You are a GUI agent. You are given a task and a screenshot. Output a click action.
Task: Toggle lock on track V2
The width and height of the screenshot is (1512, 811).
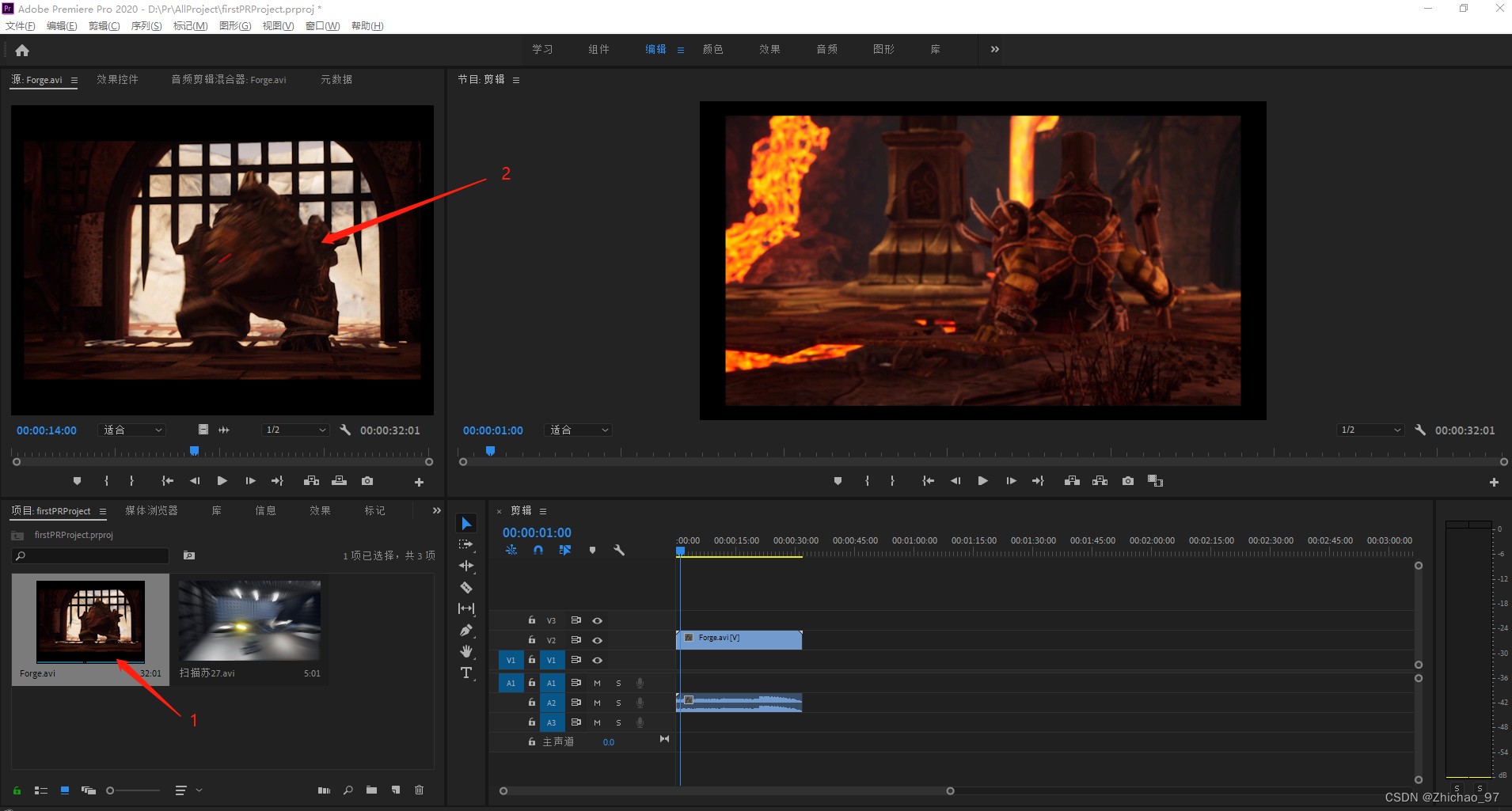click(x=532, y=639)
